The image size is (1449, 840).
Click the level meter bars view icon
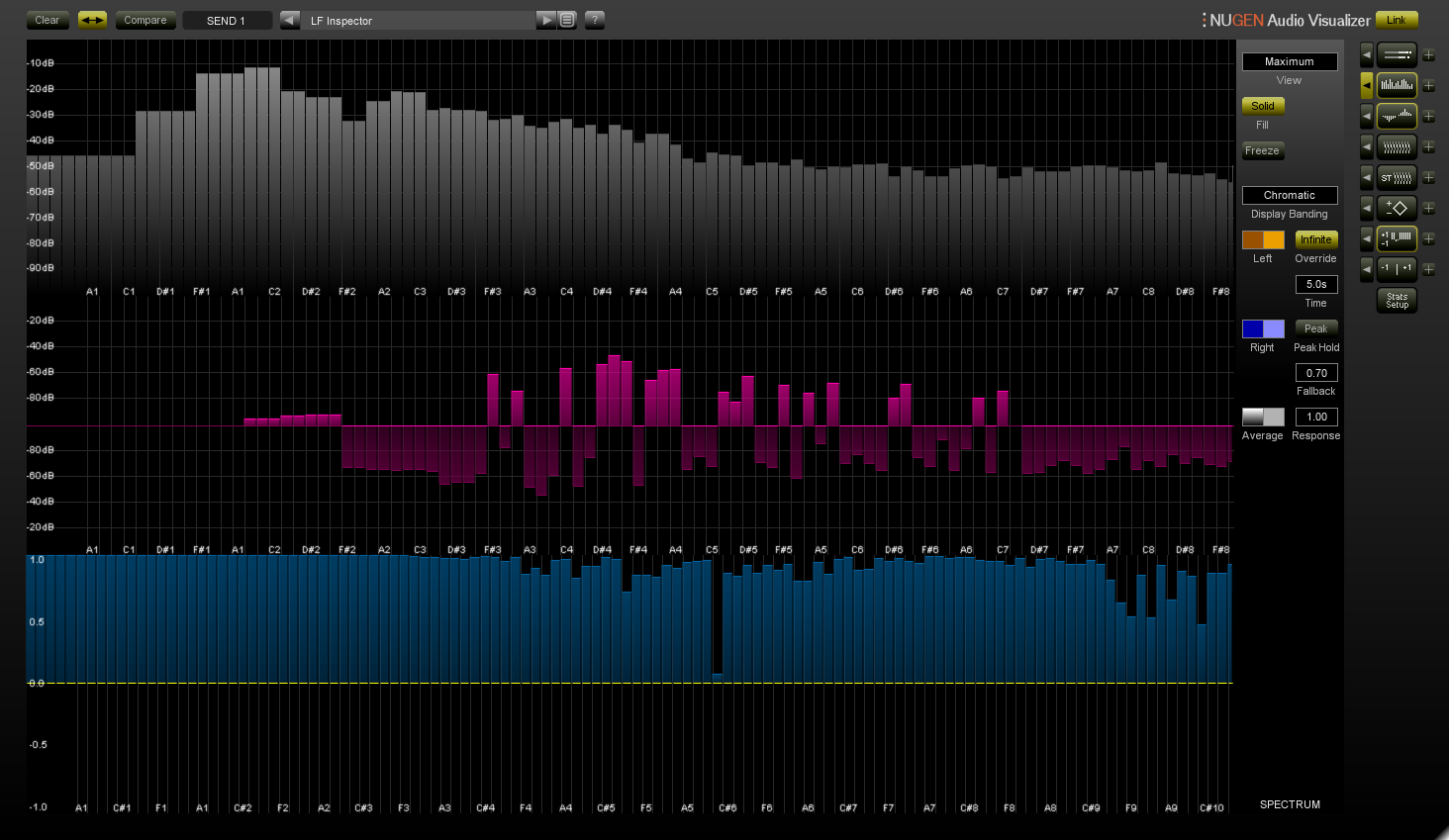point(1397,55)
